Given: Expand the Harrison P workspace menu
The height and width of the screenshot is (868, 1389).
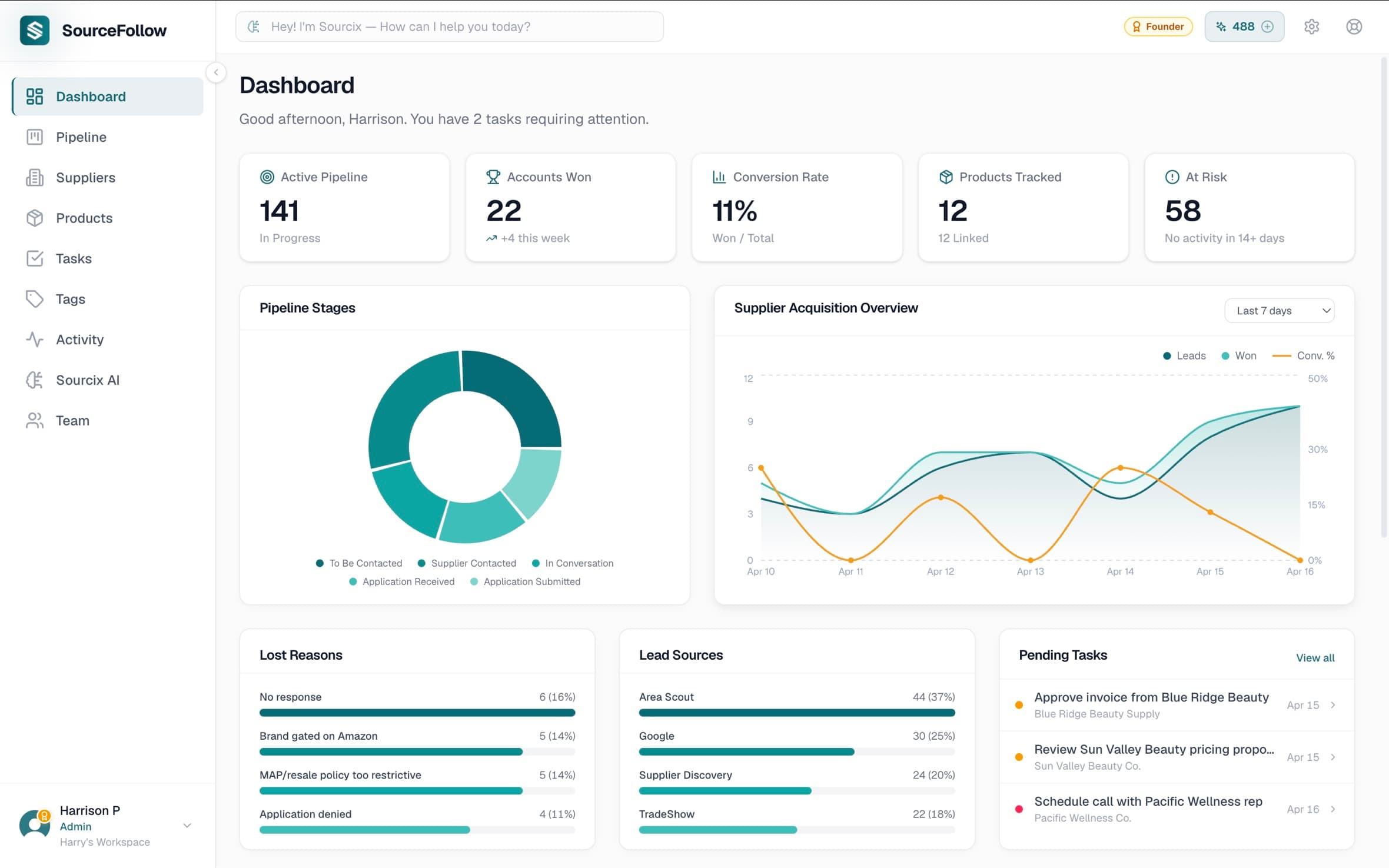Looking at the screenshot, I should pyautogui.click(x=187, y=824).
